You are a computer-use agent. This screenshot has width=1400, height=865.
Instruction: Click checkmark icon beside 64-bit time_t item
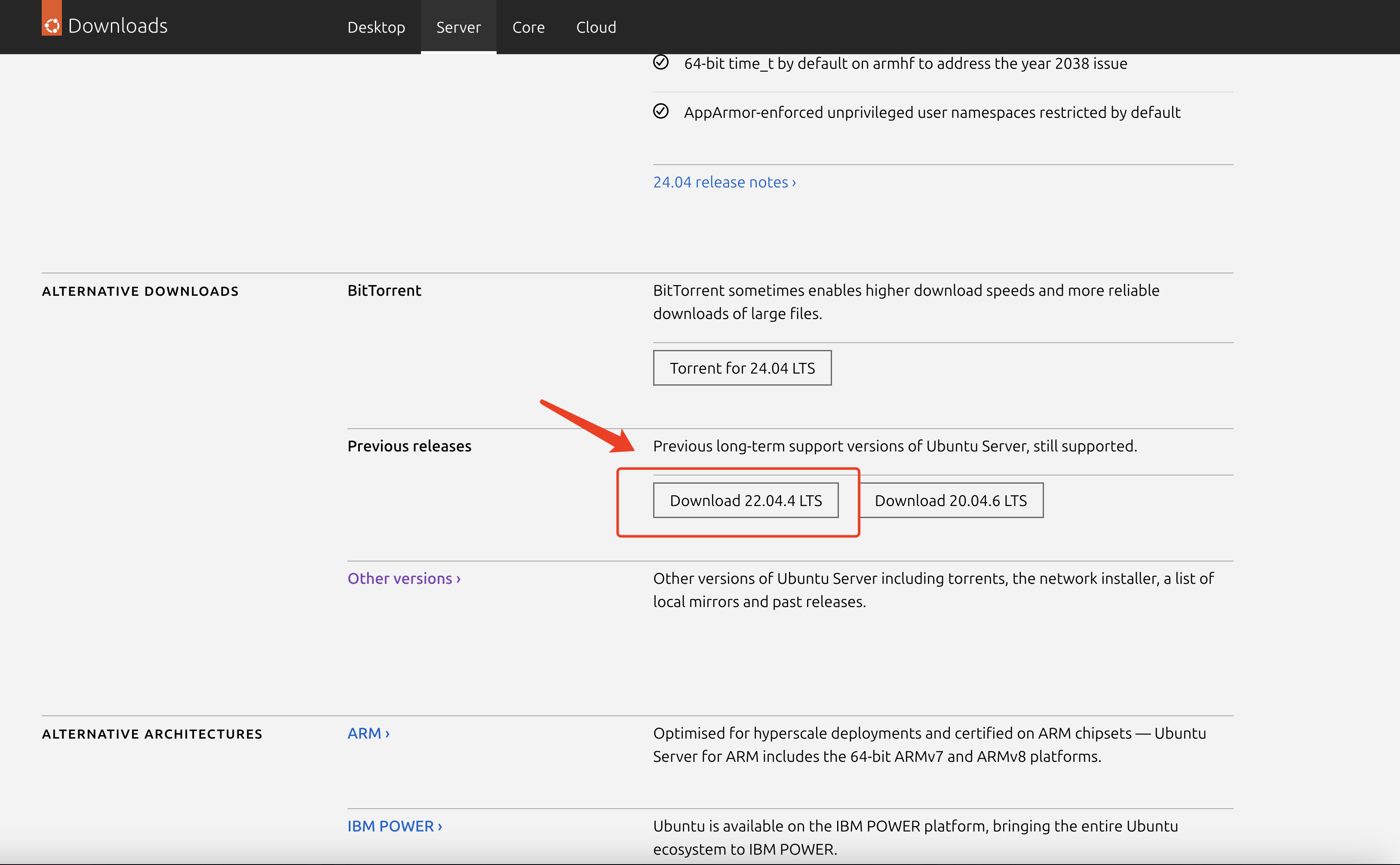[661, 62]
